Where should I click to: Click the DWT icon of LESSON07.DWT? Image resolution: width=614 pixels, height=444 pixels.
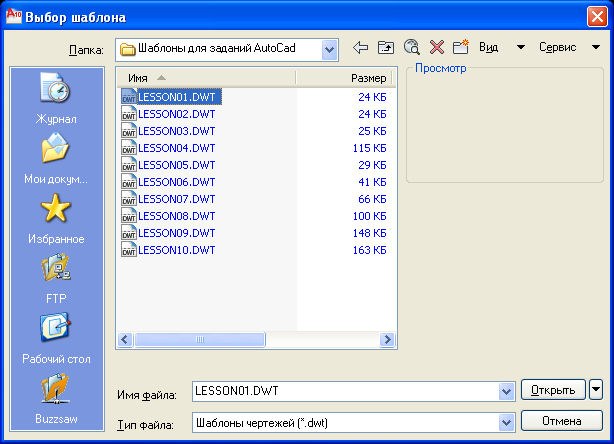pyautogui.click(x=129, y=199)
